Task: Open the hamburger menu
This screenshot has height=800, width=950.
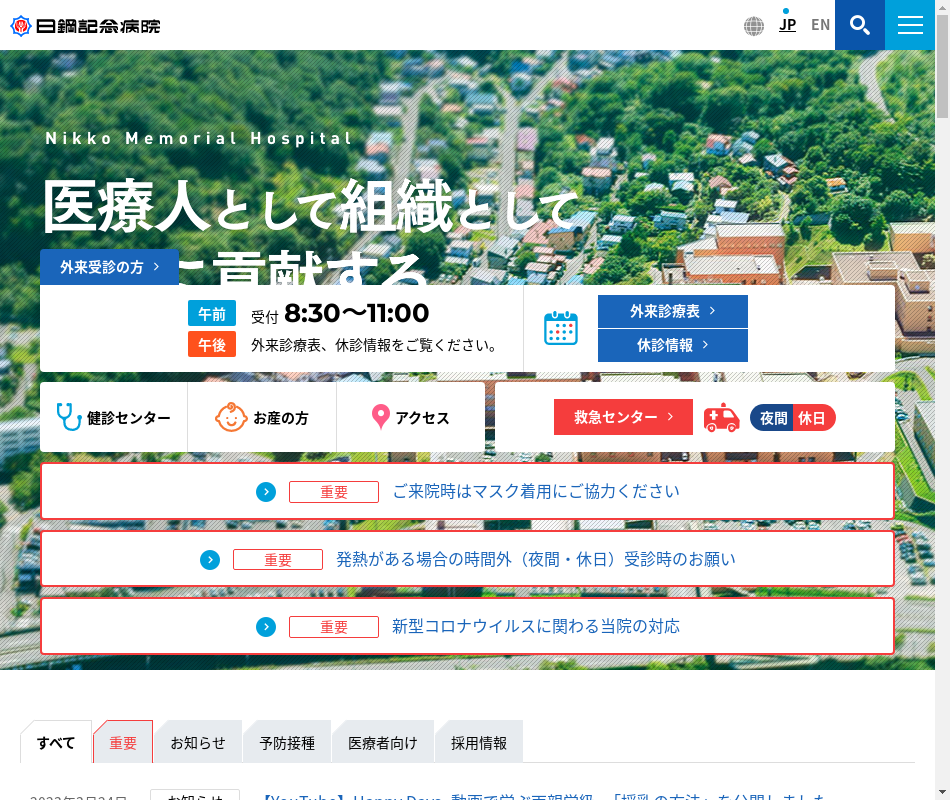Action: [910, 25]
